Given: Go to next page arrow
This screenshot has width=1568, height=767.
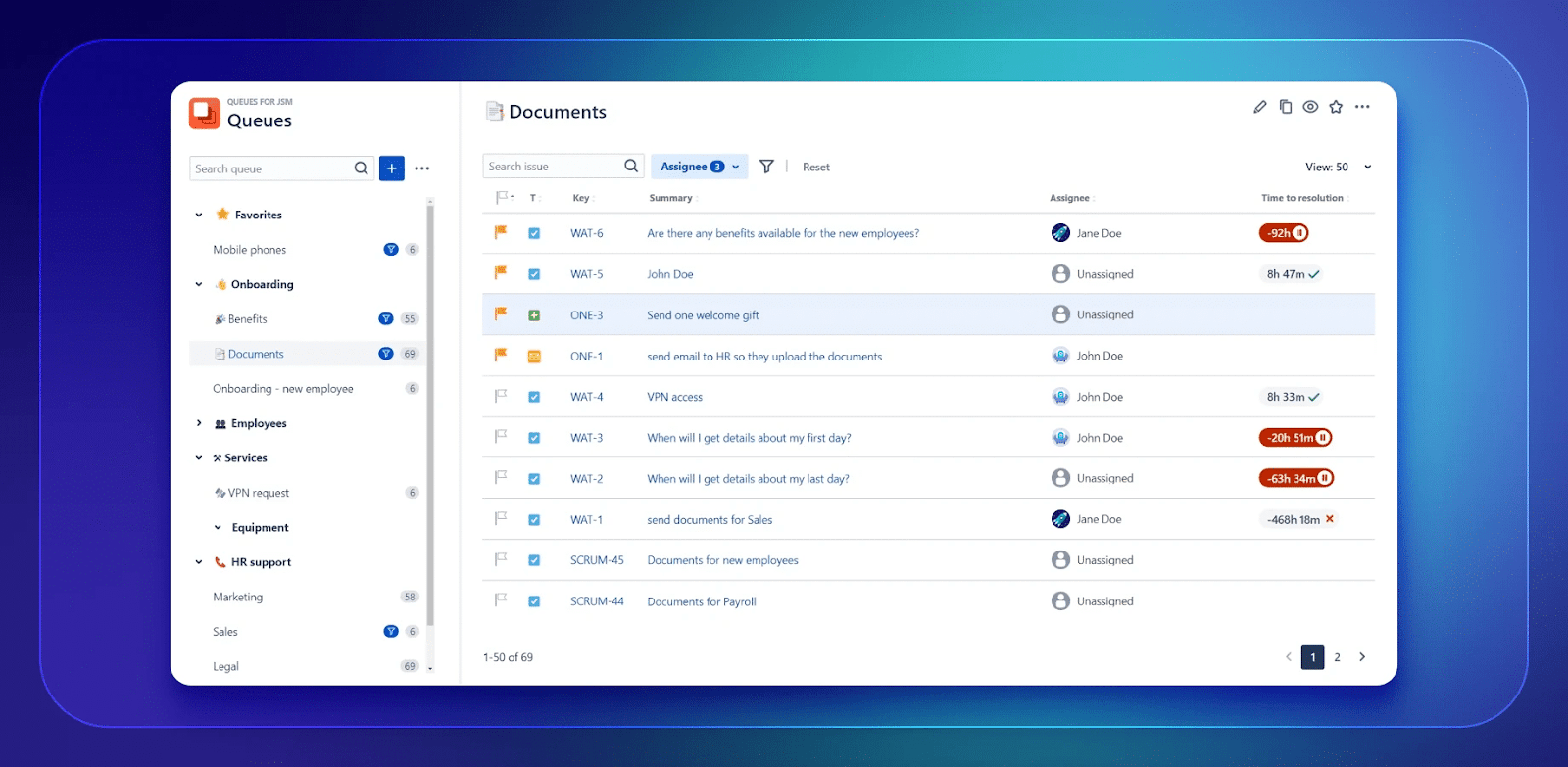Looking at the screenshot, I should [x=1362, y=657].
